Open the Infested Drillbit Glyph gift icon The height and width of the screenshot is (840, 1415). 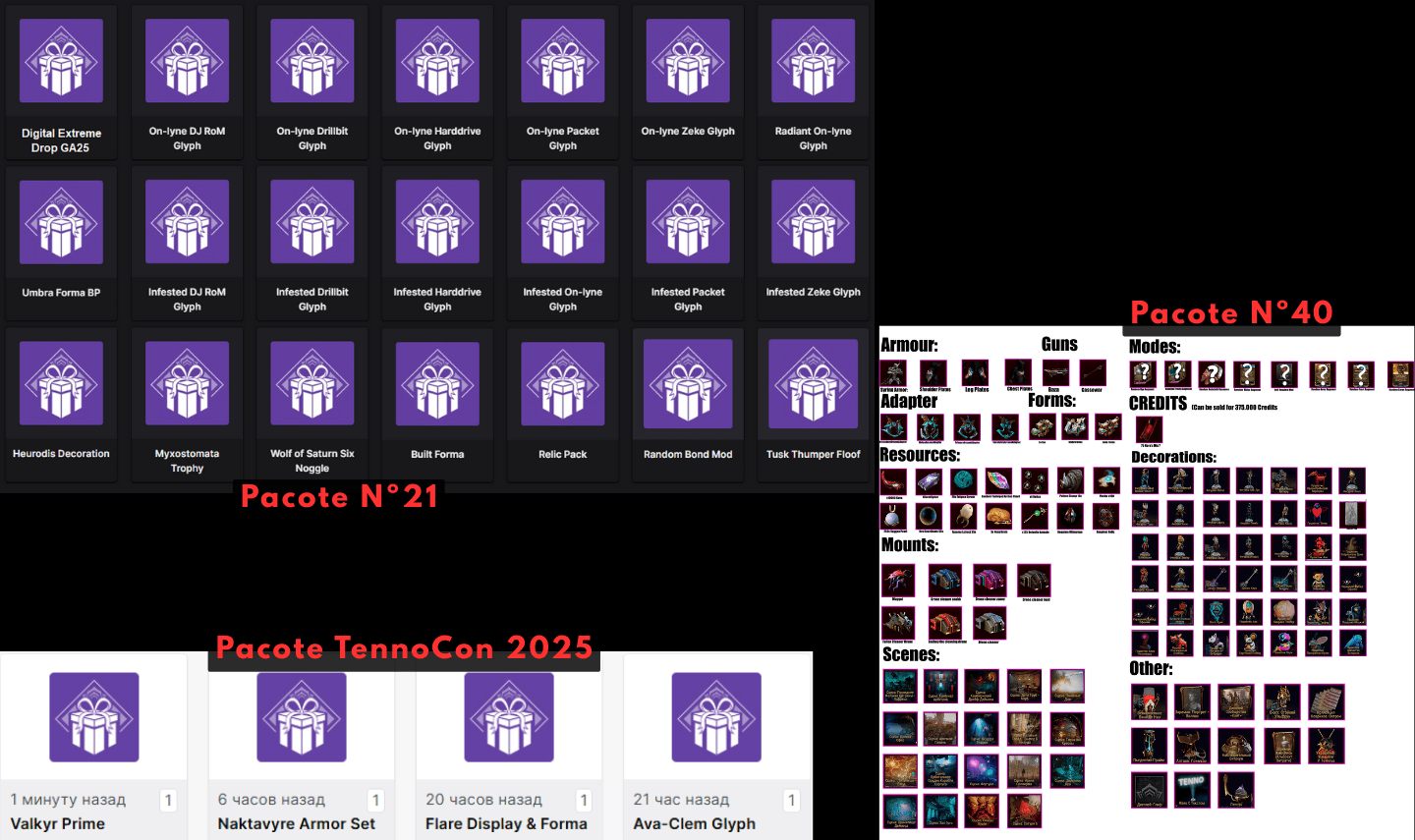tap(312, 222)
